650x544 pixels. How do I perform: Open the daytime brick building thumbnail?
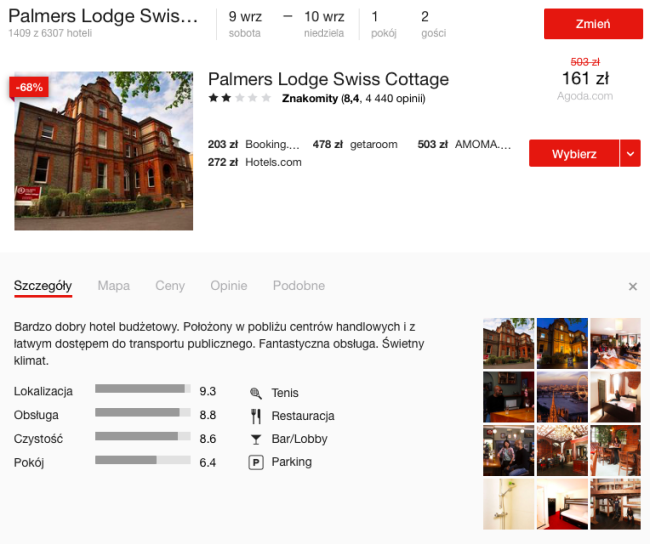coord(509,343)
